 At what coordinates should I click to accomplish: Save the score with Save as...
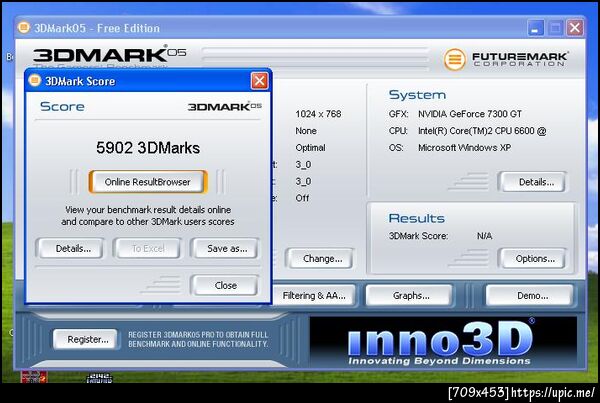tap(225, 249)
